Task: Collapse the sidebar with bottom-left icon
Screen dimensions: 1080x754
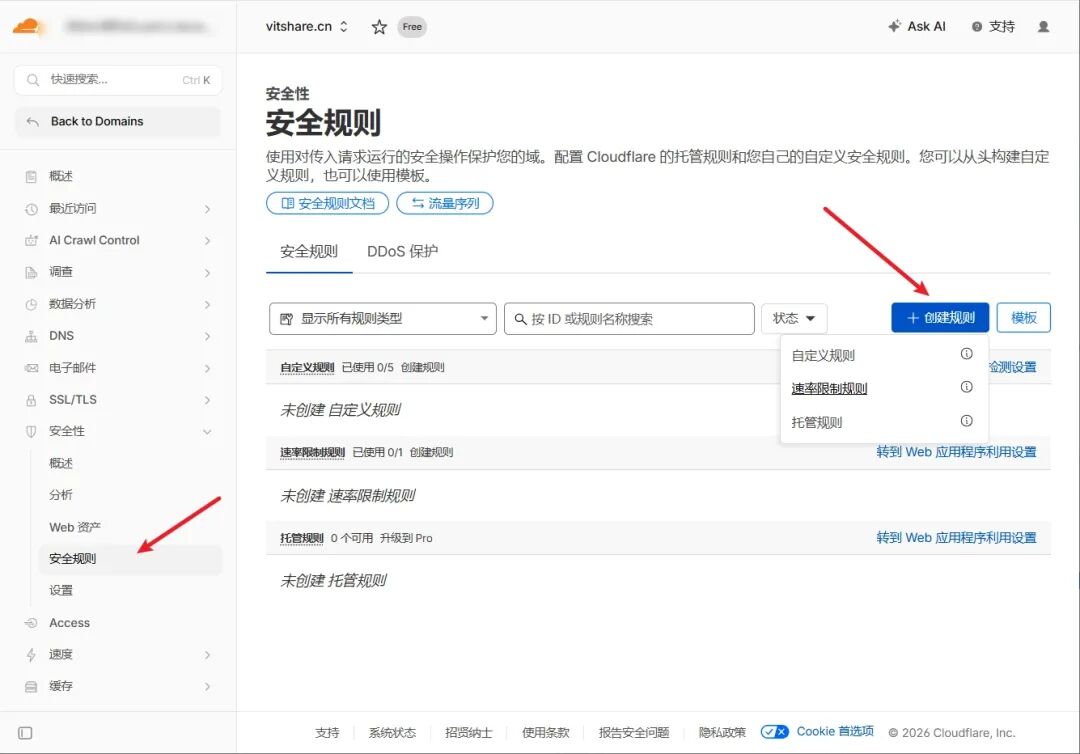Action: tap(25, 733)
